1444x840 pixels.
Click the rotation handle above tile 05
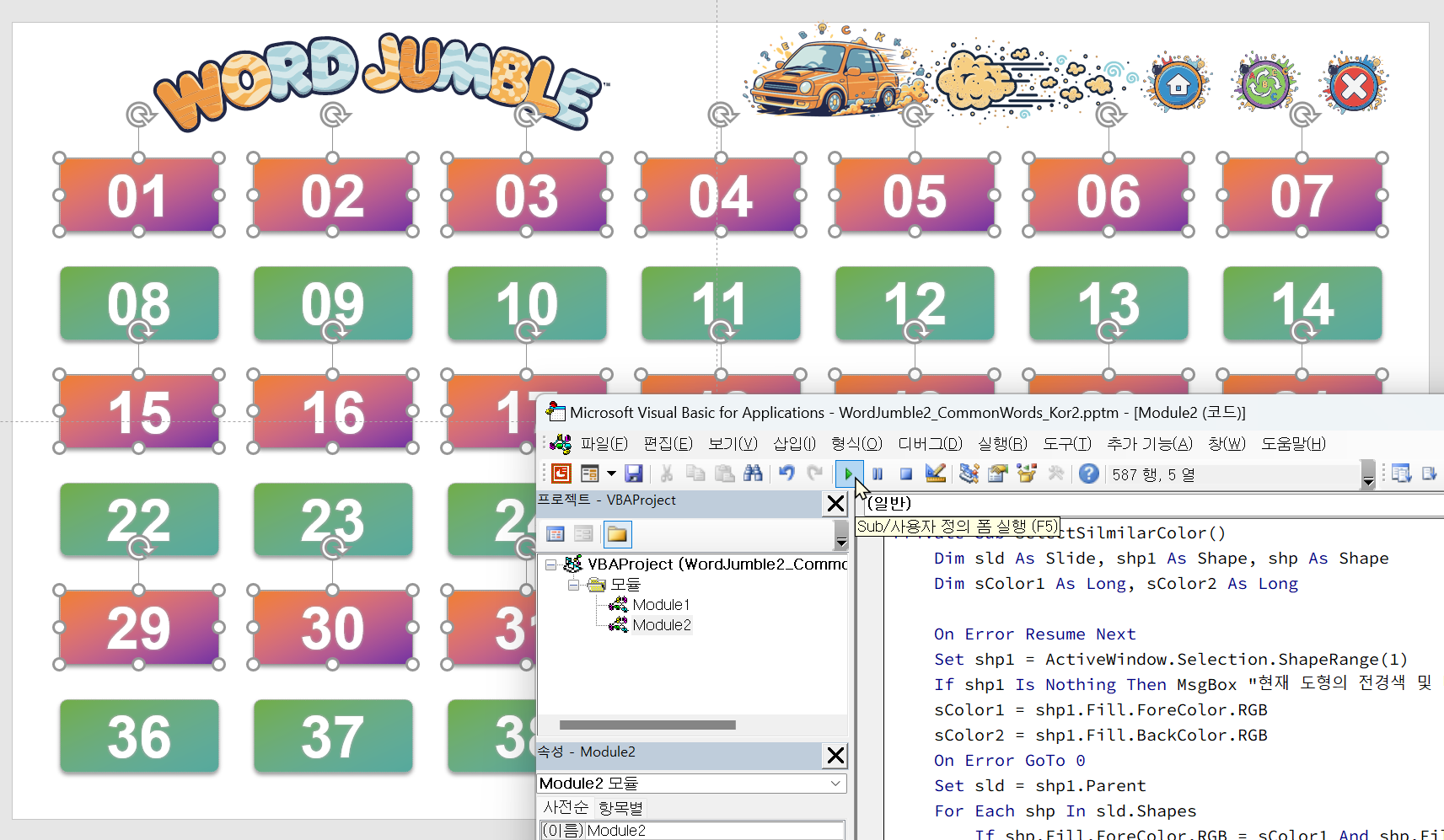pos(916,114)
